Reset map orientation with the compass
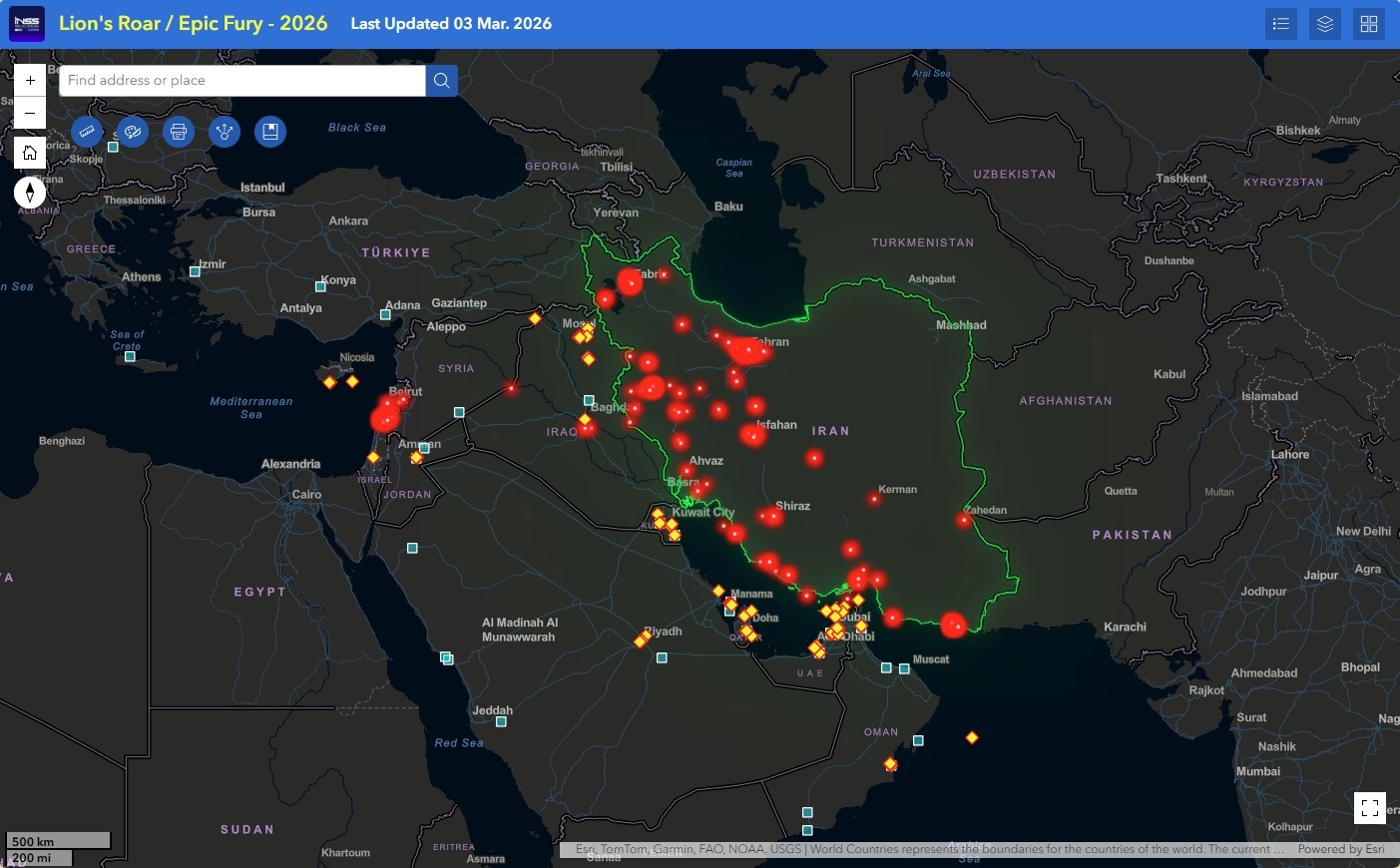The width and height of the screenshot is (1400, 868). [x=30, y=193]
